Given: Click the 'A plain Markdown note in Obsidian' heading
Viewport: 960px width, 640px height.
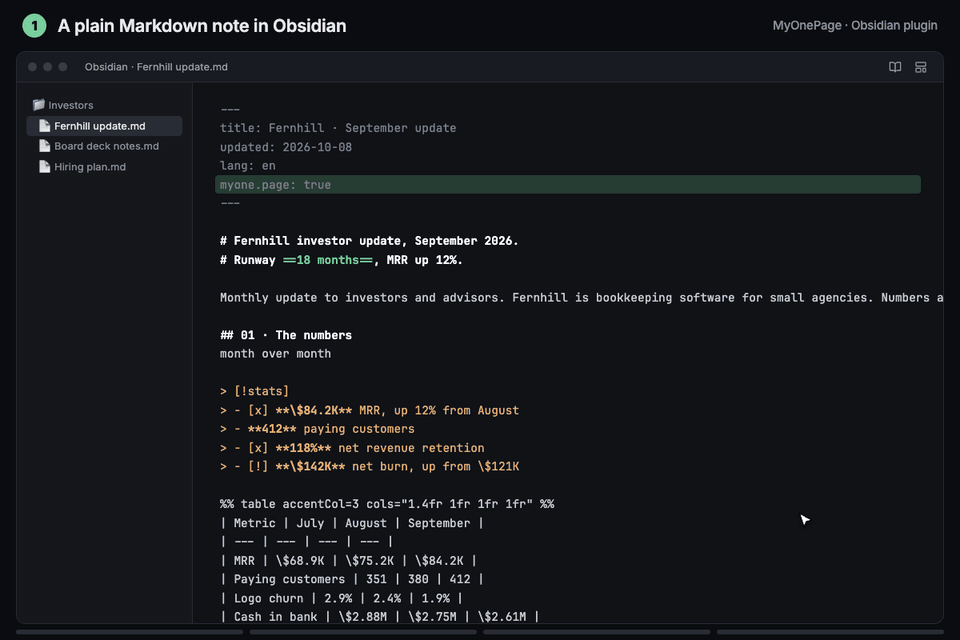Looking at the screenshot, I should (x=201, y=26).
